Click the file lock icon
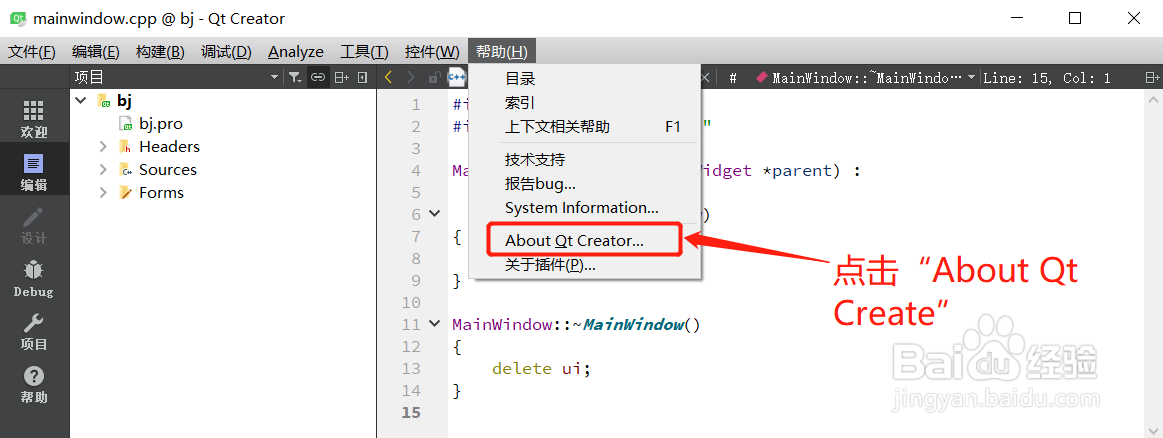The image size is (1163, 438). point(435,77)
